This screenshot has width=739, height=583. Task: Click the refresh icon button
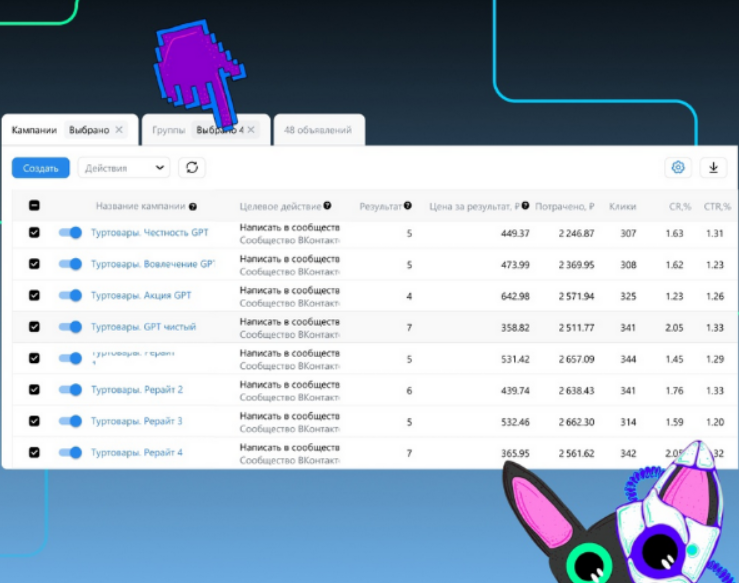pos(192,168)
